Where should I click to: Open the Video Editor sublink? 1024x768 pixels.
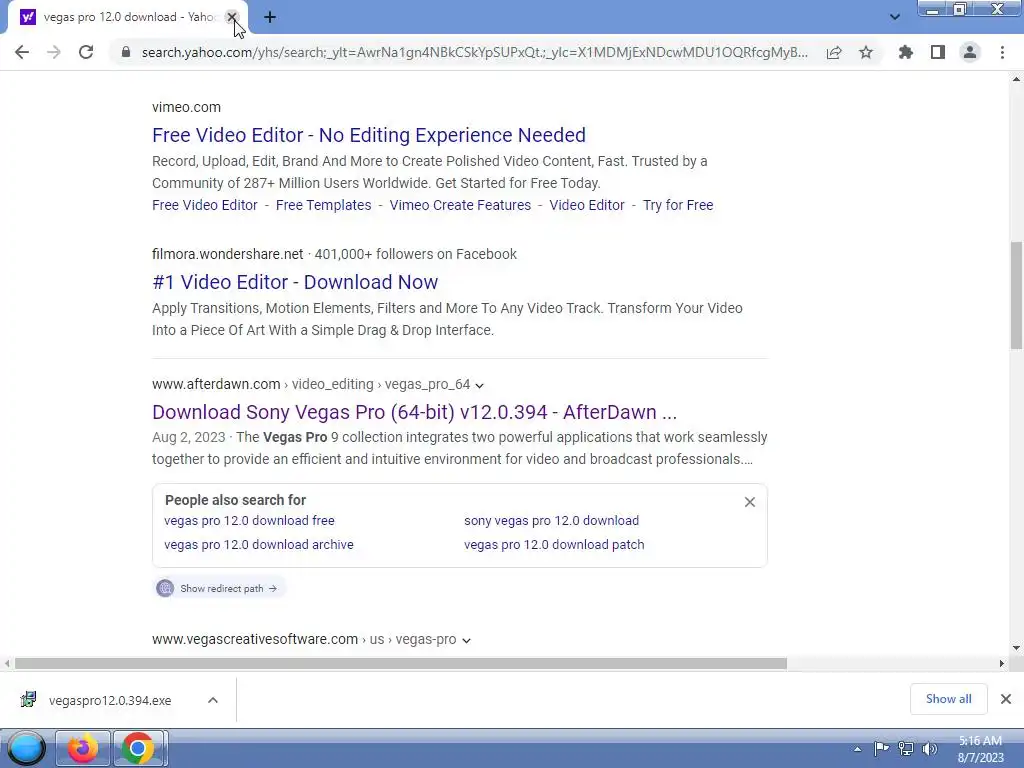click(587, 205)
